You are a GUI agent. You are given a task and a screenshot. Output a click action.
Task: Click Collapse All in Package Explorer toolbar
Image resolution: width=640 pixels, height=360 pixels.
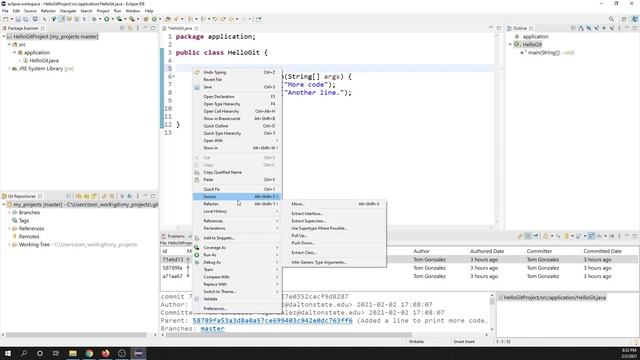click(122, 28)
